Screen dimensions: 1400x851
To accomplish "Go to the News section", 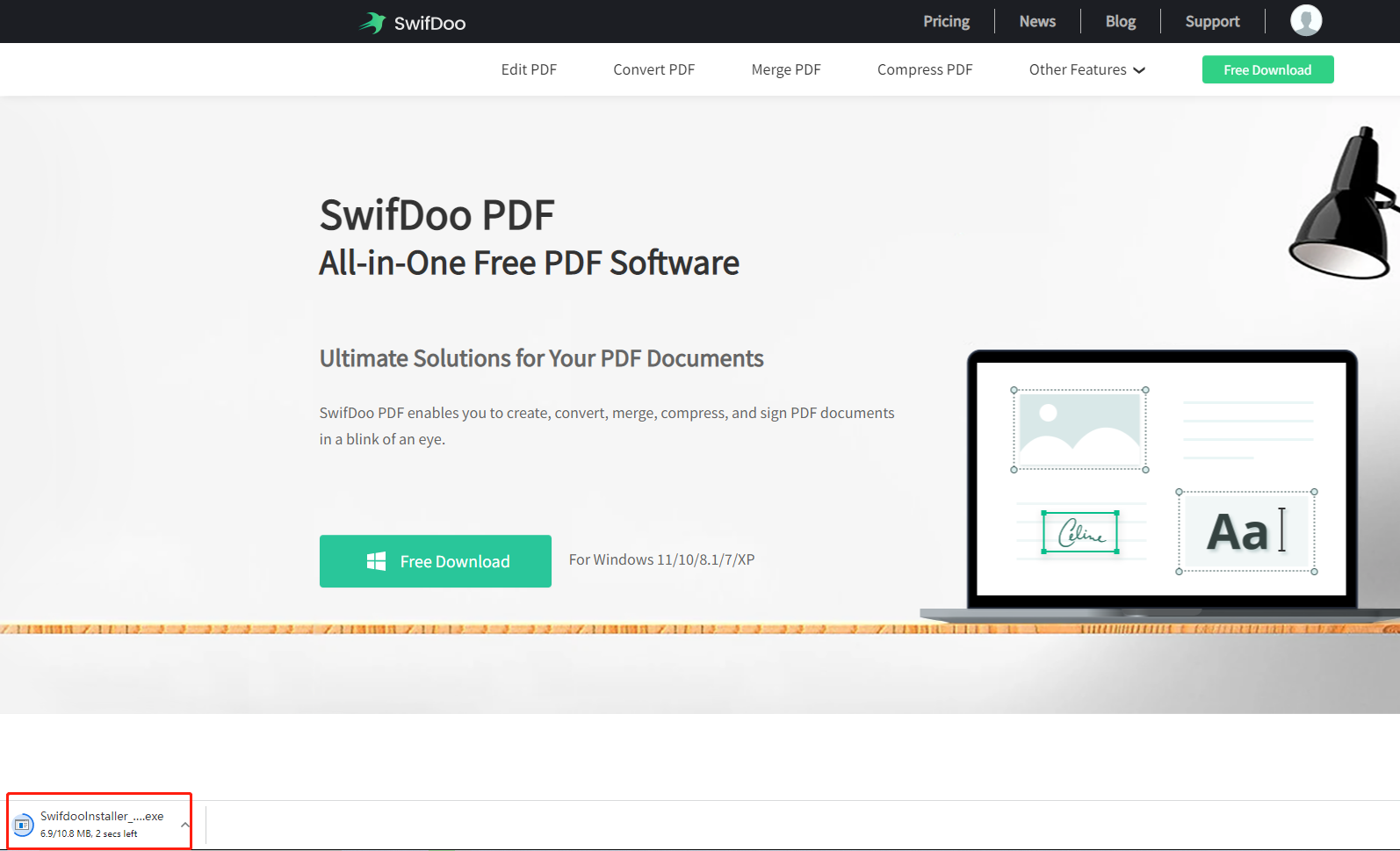I will pyautogui.click(x=1037, y=21).
